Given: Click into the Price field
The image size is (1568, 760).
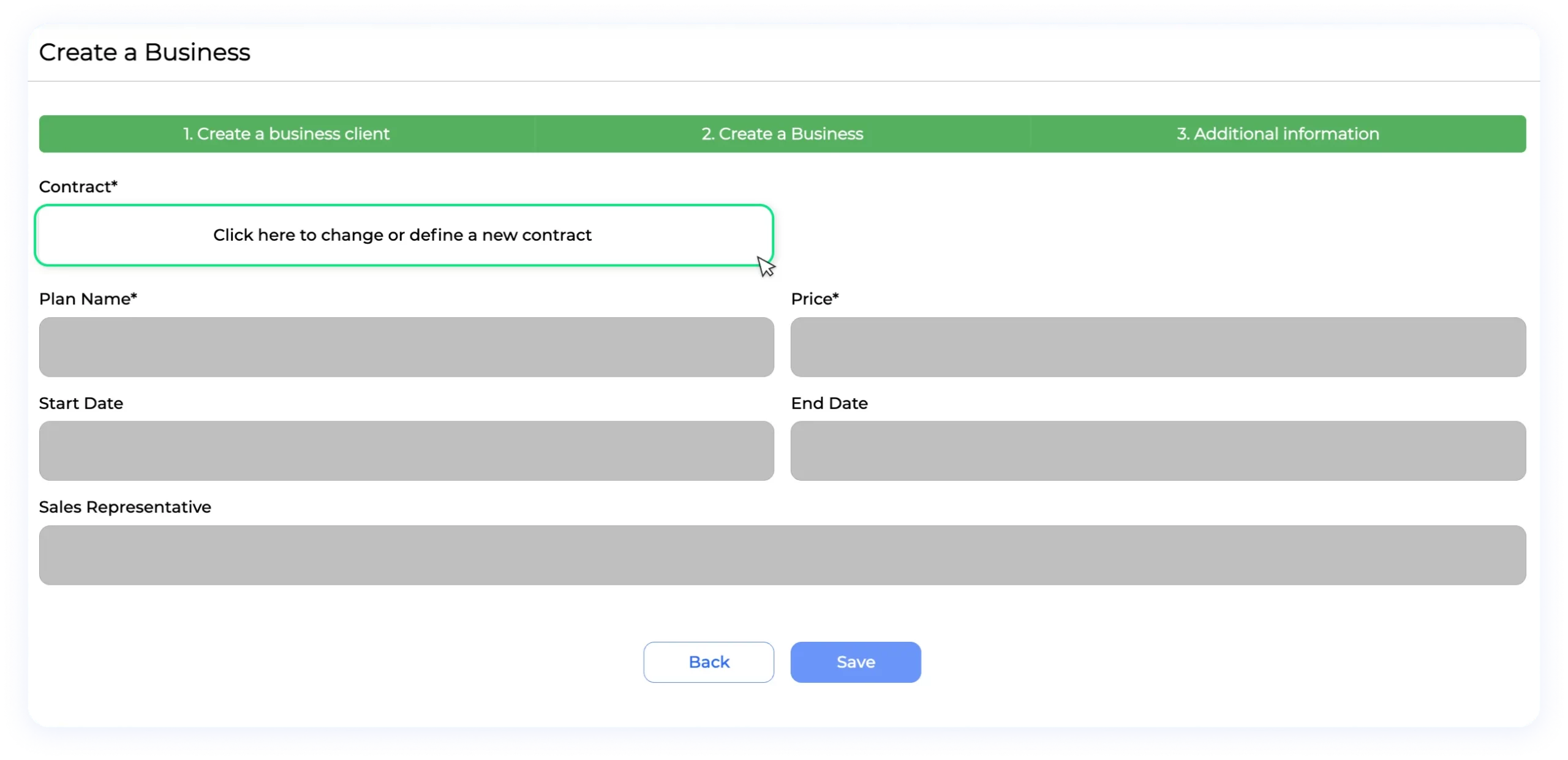Looking at the screenshot, I should [x=1158, y=347].
